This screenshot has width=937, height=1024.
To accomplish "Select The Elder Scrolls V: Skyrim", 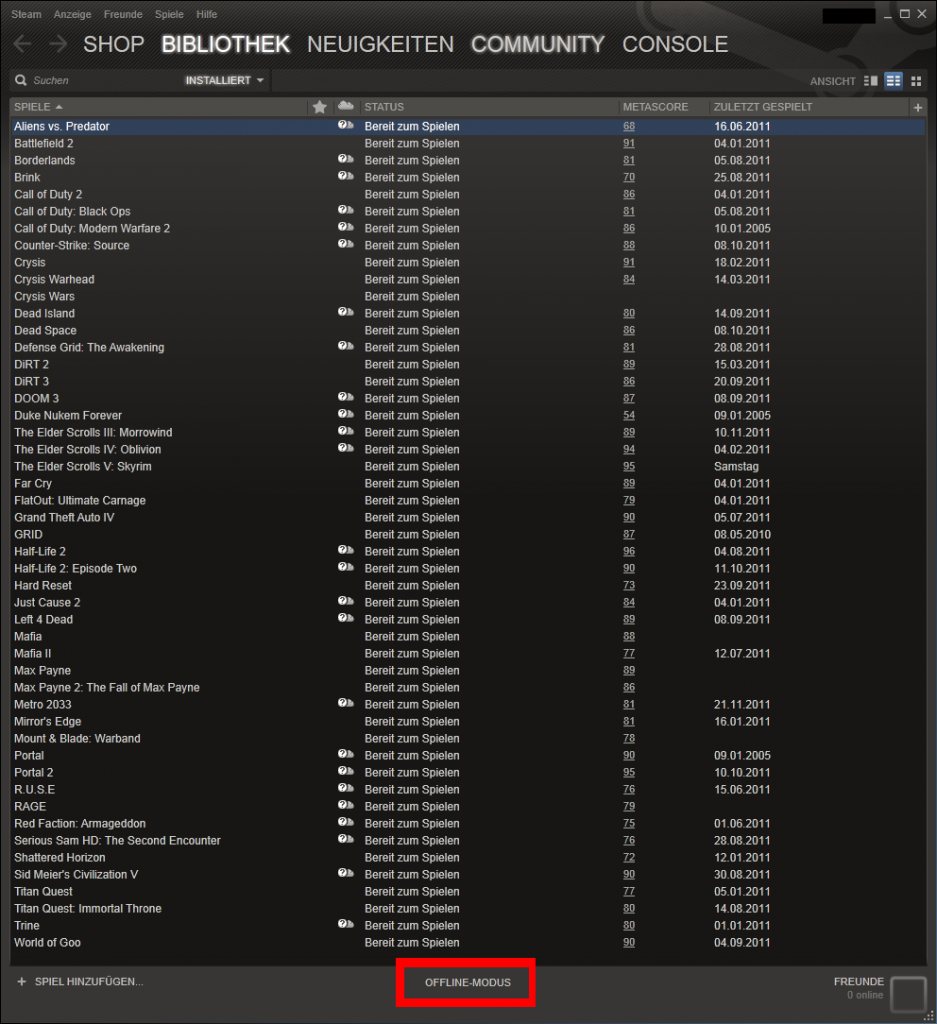I will pos(468,467).
